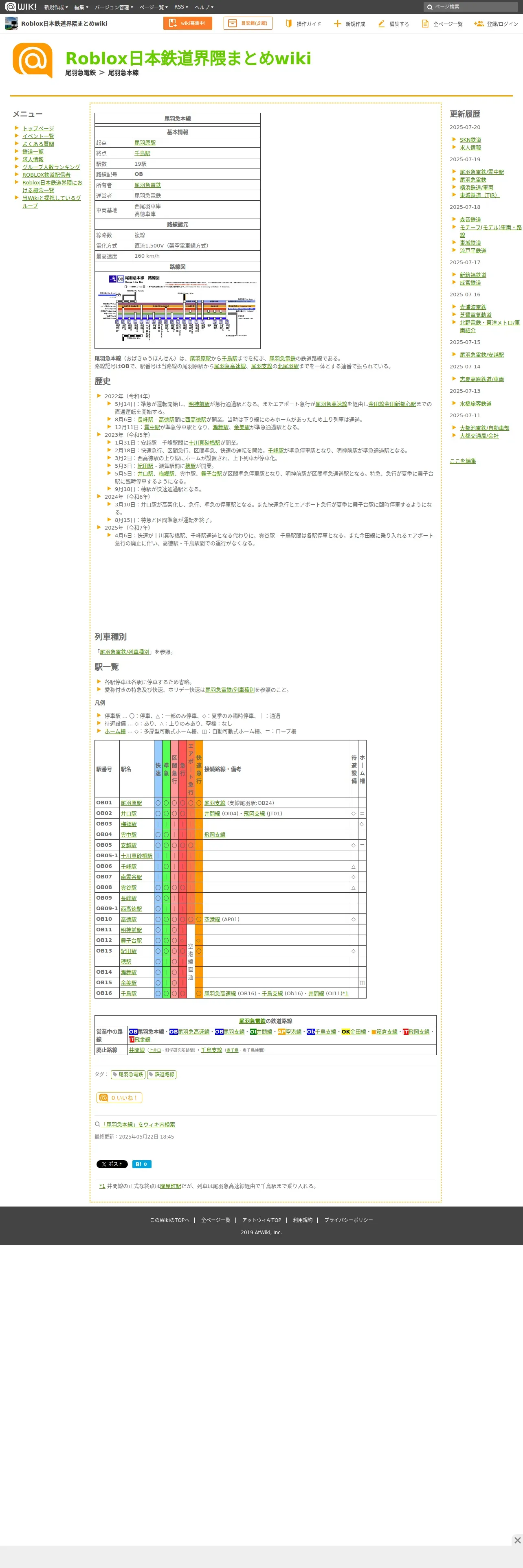This screenshot has height=1568, width=523.
Task: Click the B! Hatena bookmark button
Action: coord(141,1164)
